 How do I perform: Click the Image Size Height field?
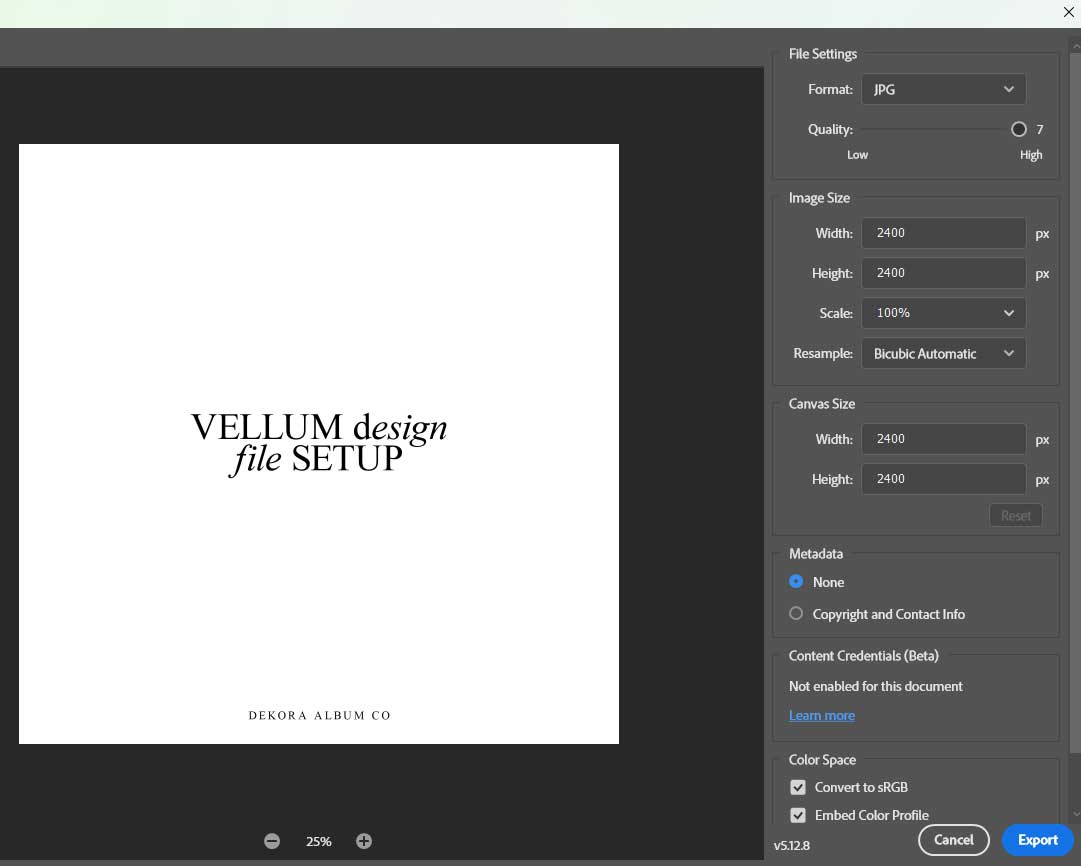[943, 273]
